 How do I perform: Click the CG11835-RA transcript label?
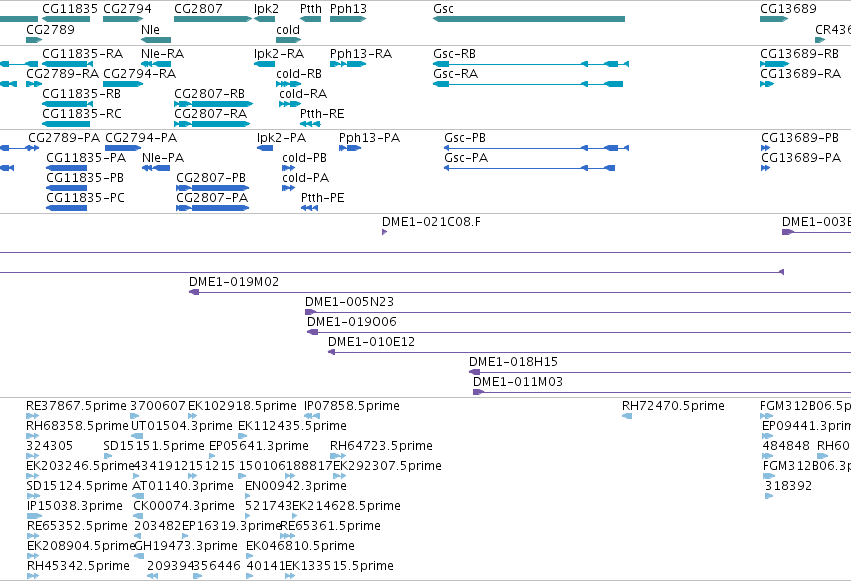pos(82,54)
